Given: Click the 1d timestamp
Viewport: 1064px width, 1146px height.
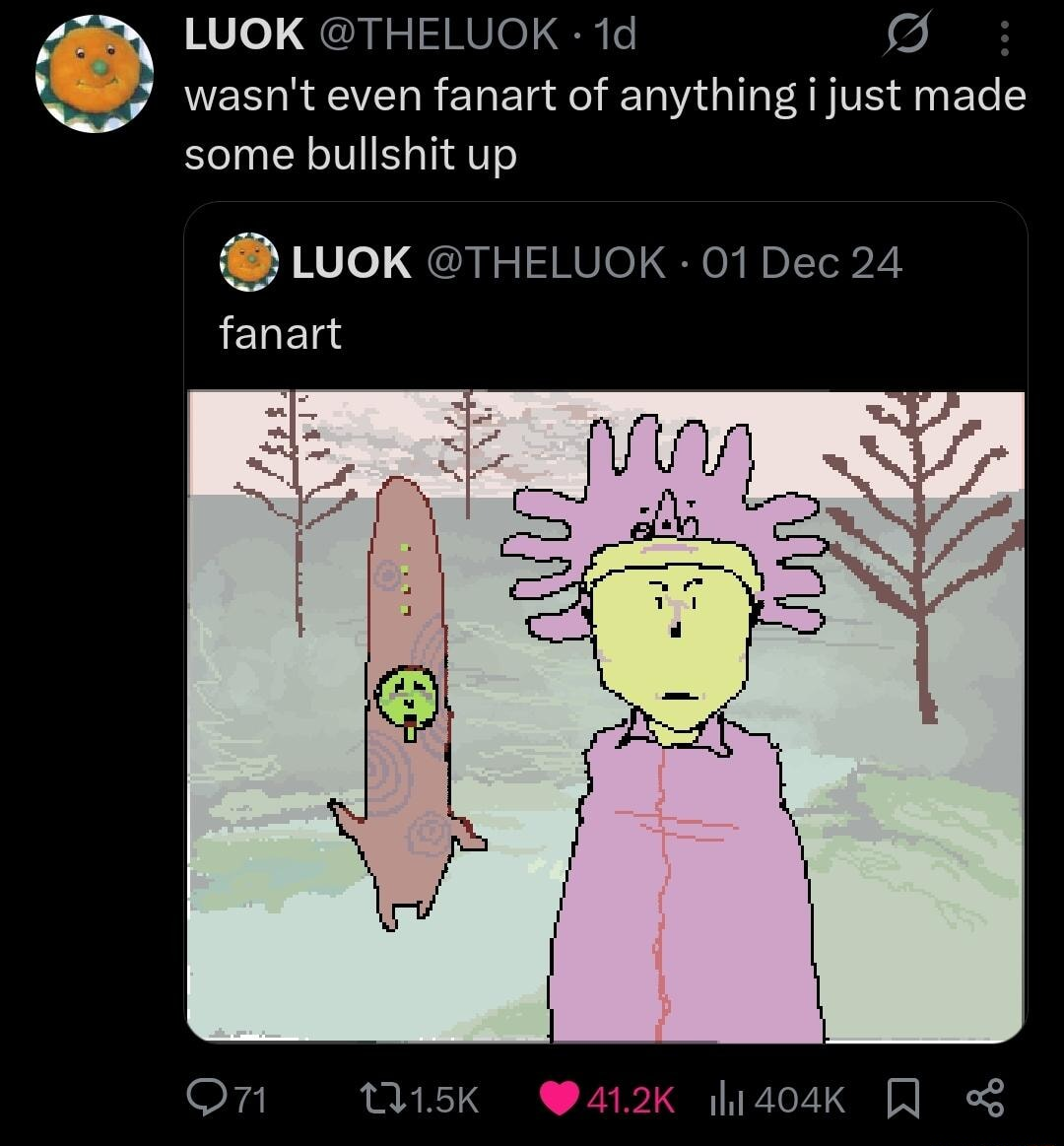Looking at the screenshot, I should (x=618, y=35).
